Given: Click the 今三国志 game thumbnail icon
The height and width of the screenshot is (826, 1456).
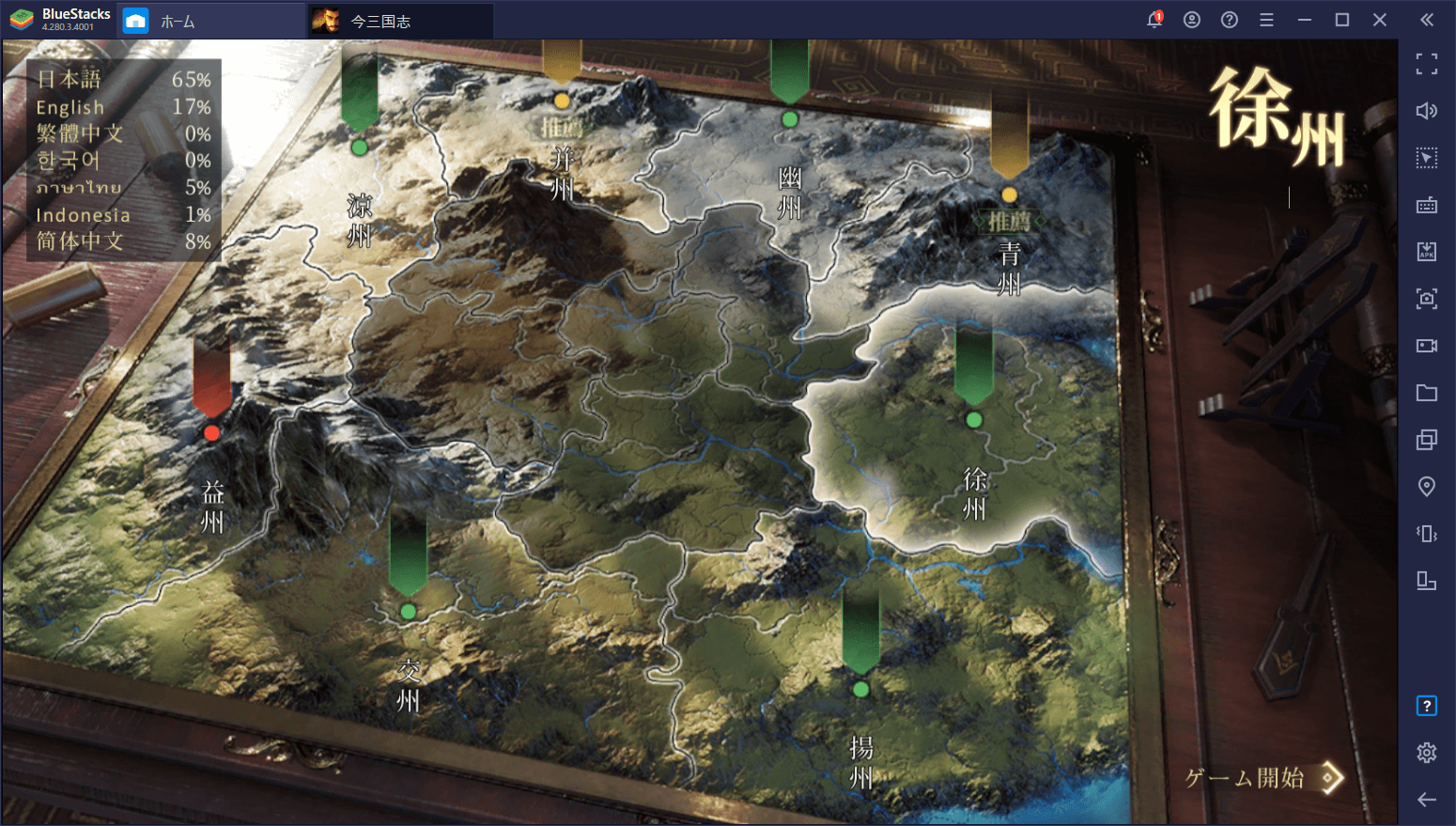Looking at the screenshot, I should [325, 21].
